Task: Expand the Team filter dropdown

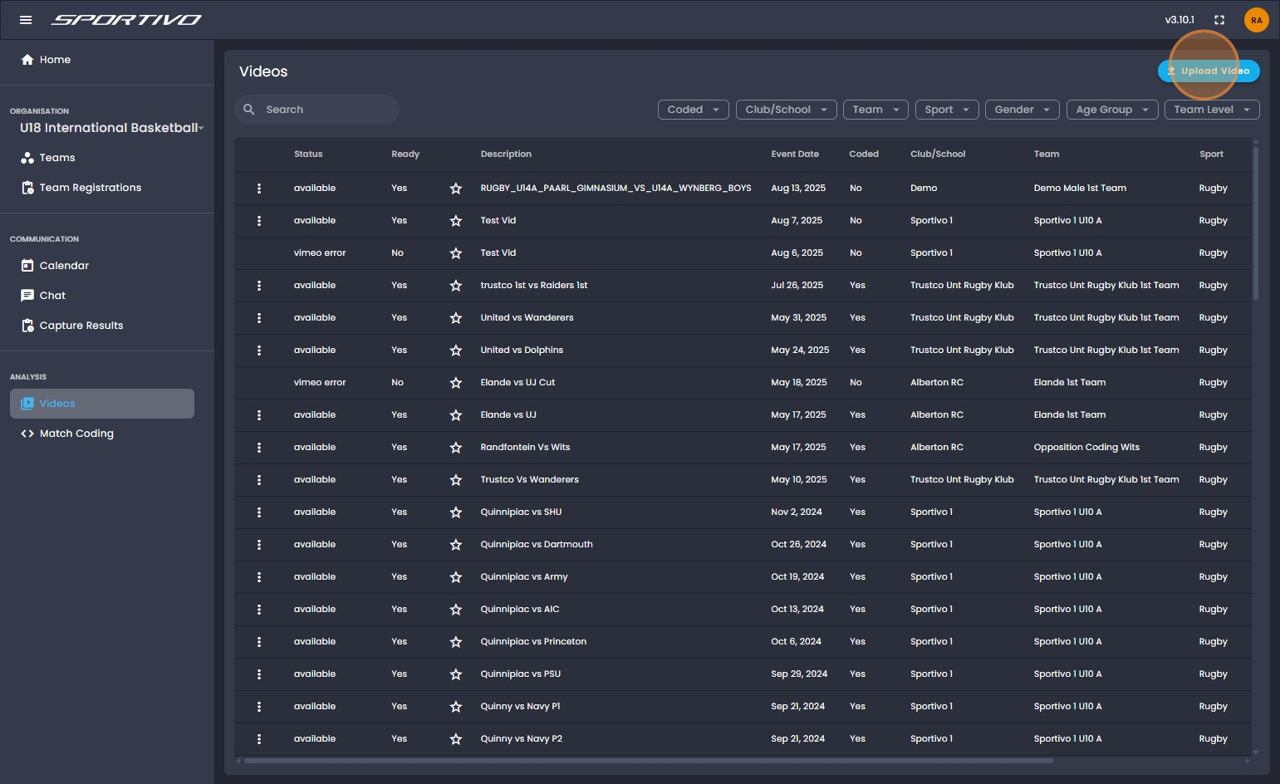Action: pos(875,110)
